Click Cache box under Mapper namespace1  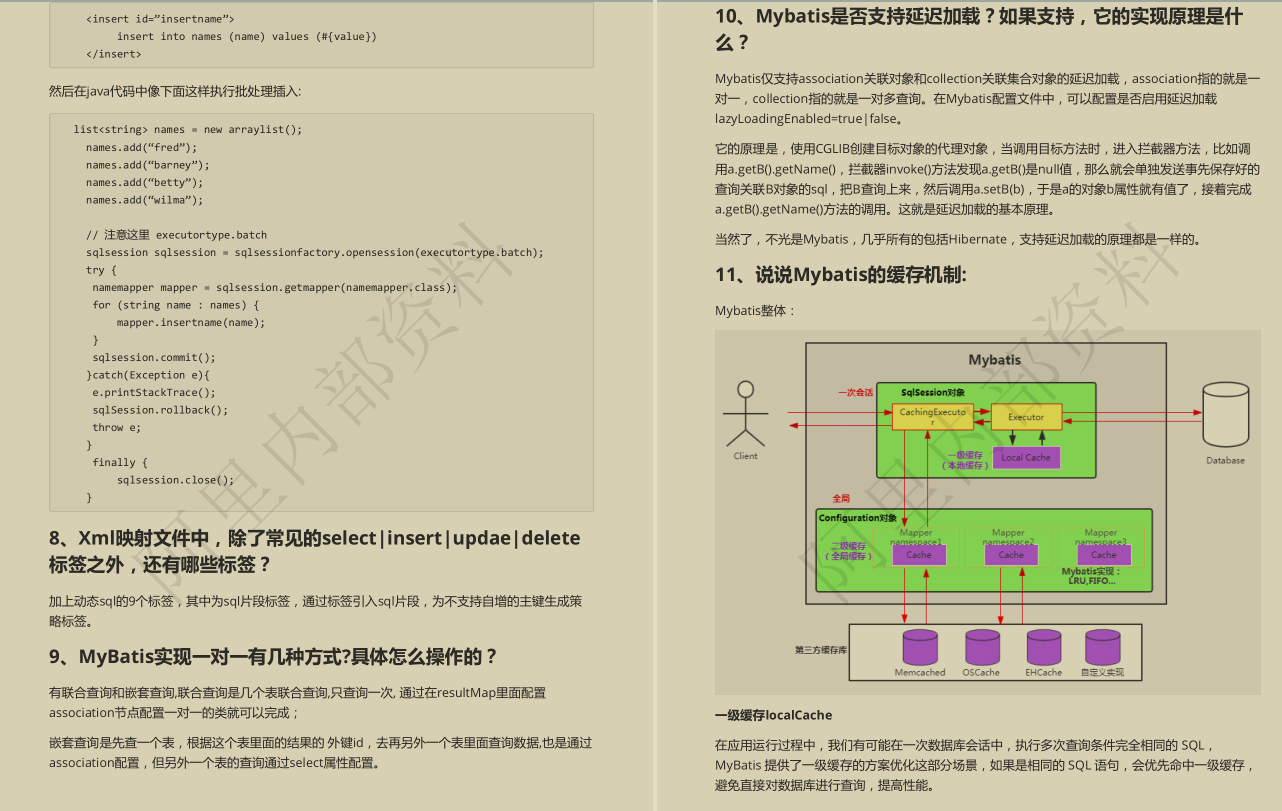point(918,555)
